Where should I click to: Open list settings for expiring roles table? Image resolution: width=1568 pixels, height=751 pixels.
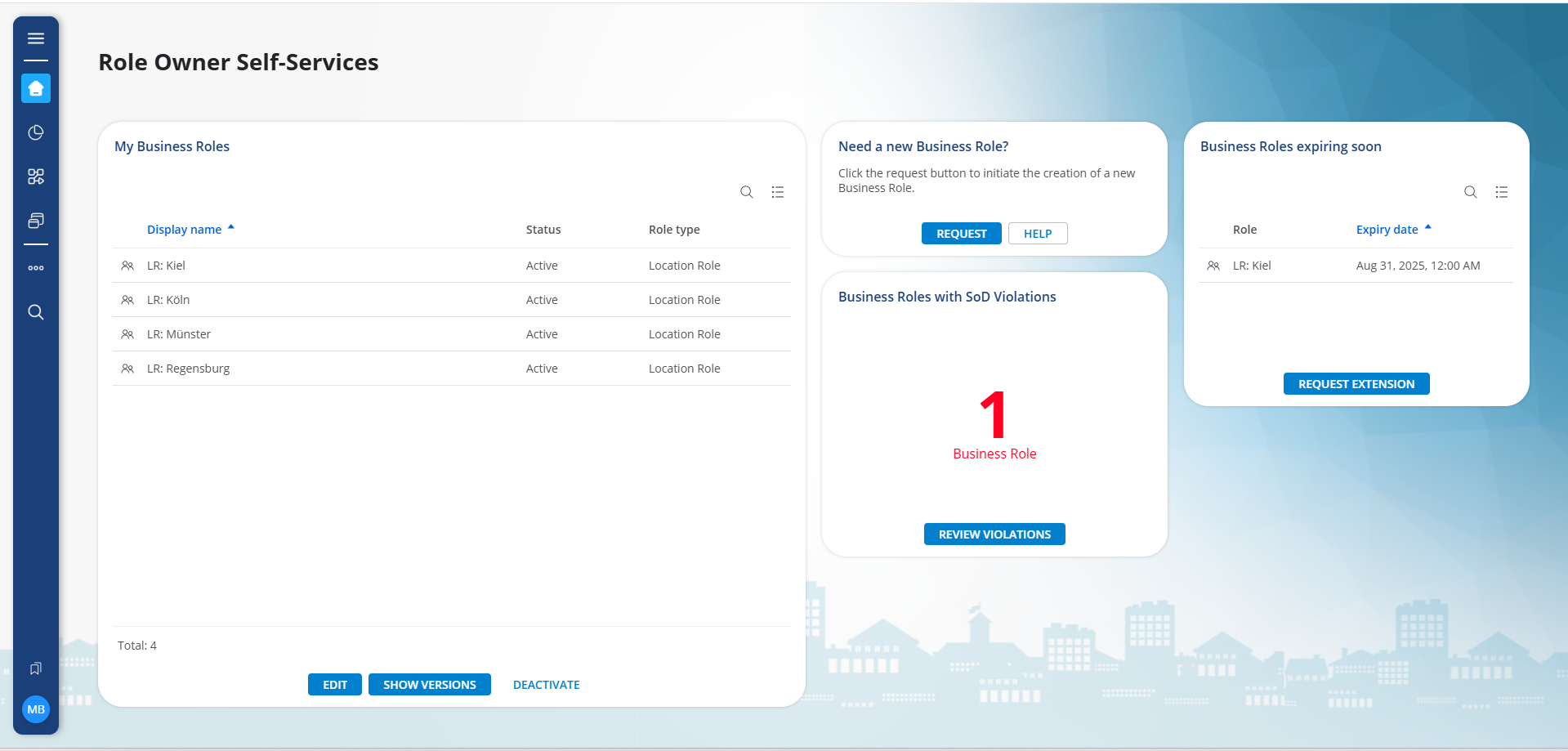pyautogui.click(x=1501, y=192)
